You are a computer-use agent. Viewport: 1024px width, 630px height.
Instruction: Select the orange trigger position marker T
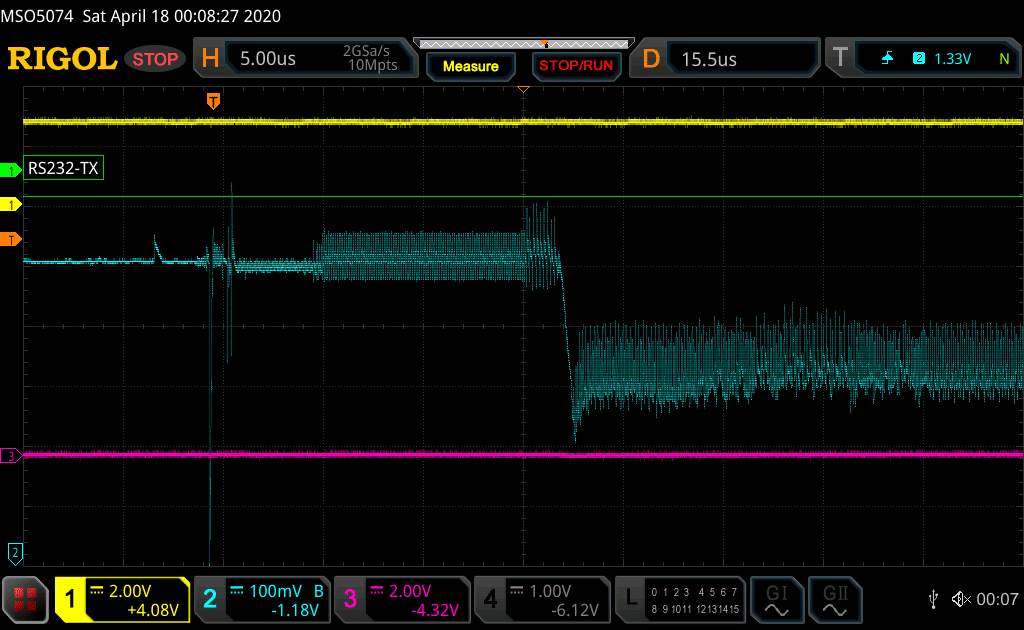[x=212, y=100]
